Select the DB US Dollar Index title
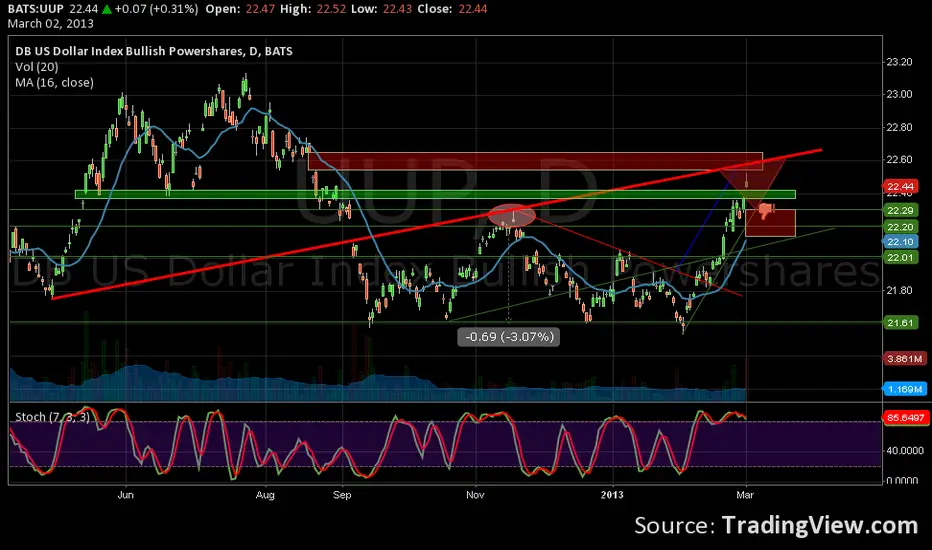This screenshot has width=932, height=550. tap(154, 51)
